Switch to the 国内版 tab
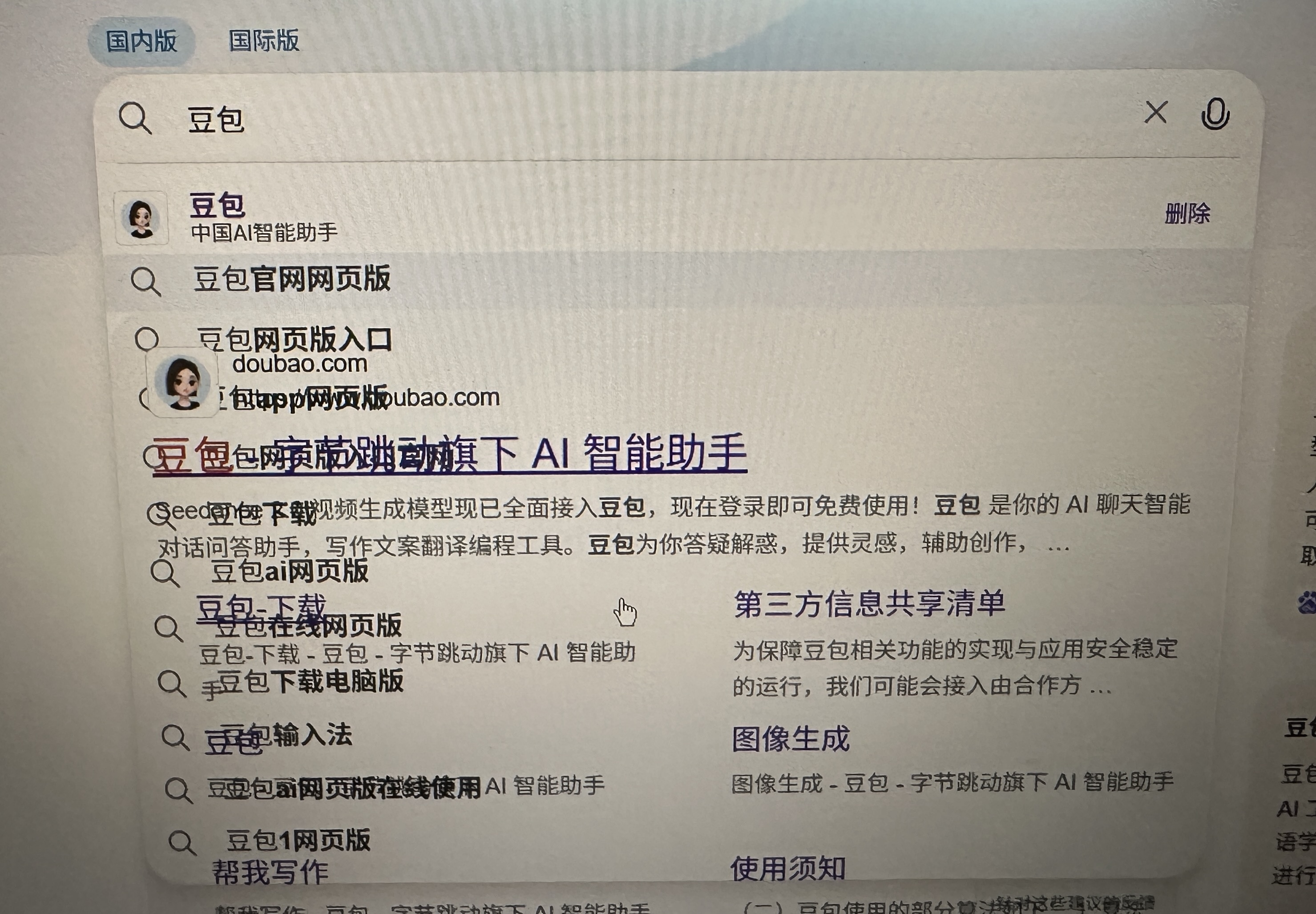 click(x=141, y=41)
